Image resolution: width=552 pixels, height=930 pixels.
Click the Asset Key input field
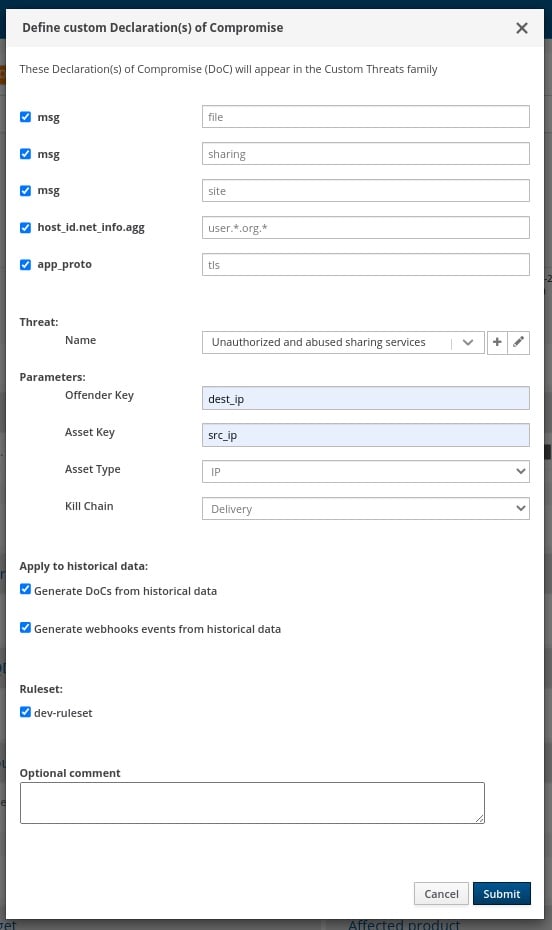[x=366, y=435]
